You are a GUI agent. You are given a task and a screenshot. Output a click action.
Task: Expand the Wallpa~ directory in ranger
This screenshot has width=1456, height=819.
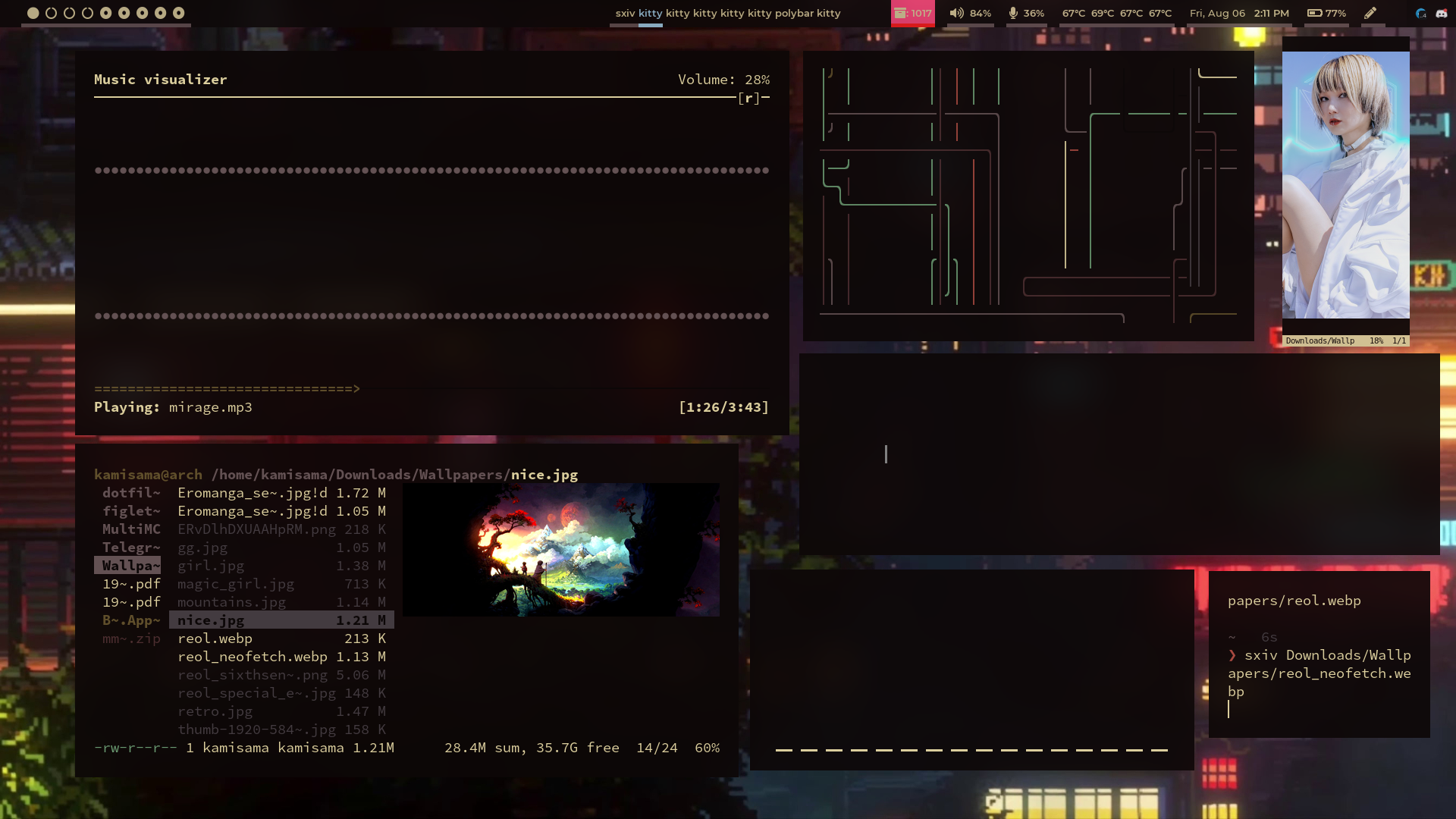tap(127, 565)
